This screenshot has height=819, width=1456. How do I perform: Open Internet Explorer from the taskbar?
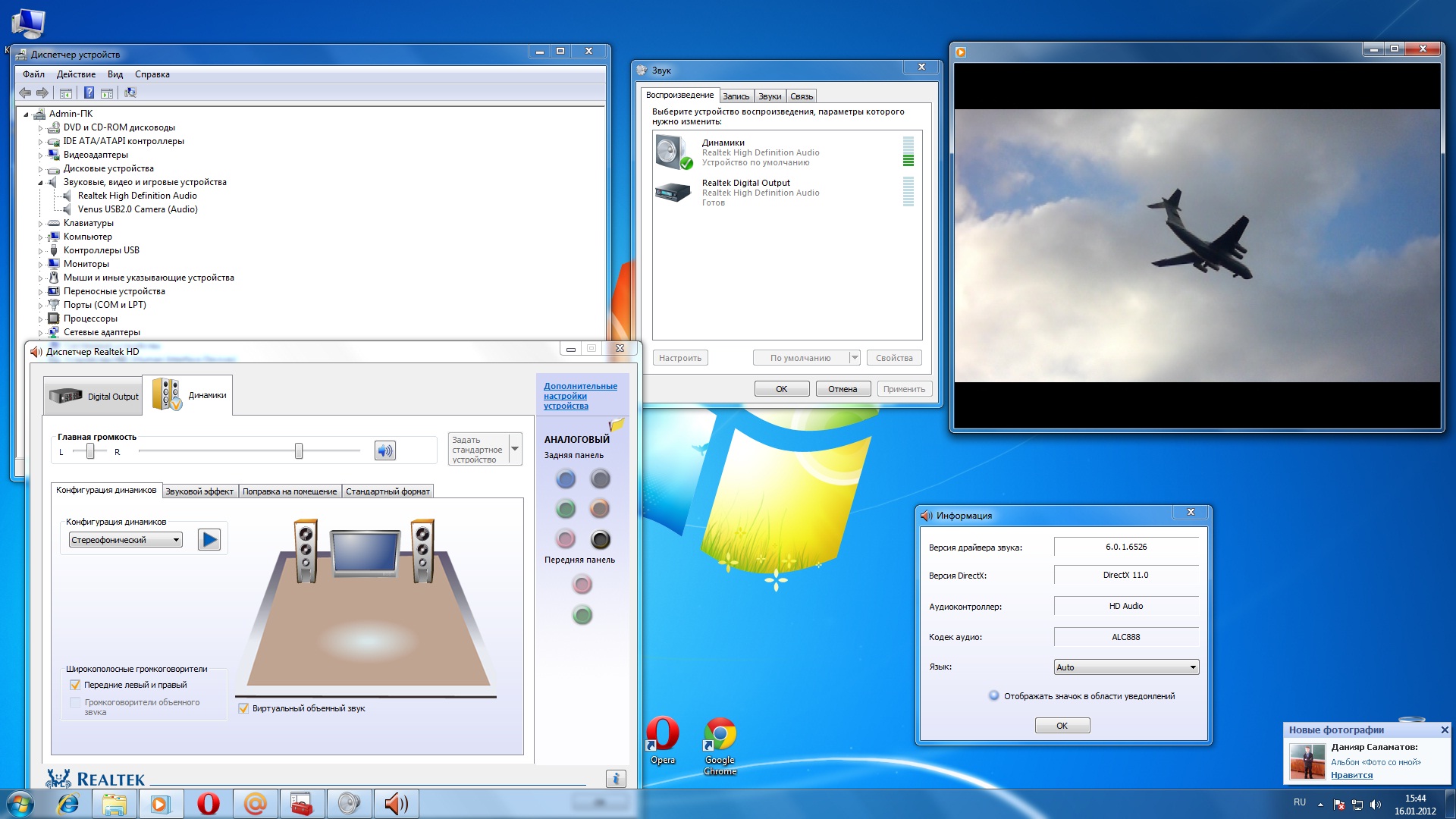pos(68,804)
